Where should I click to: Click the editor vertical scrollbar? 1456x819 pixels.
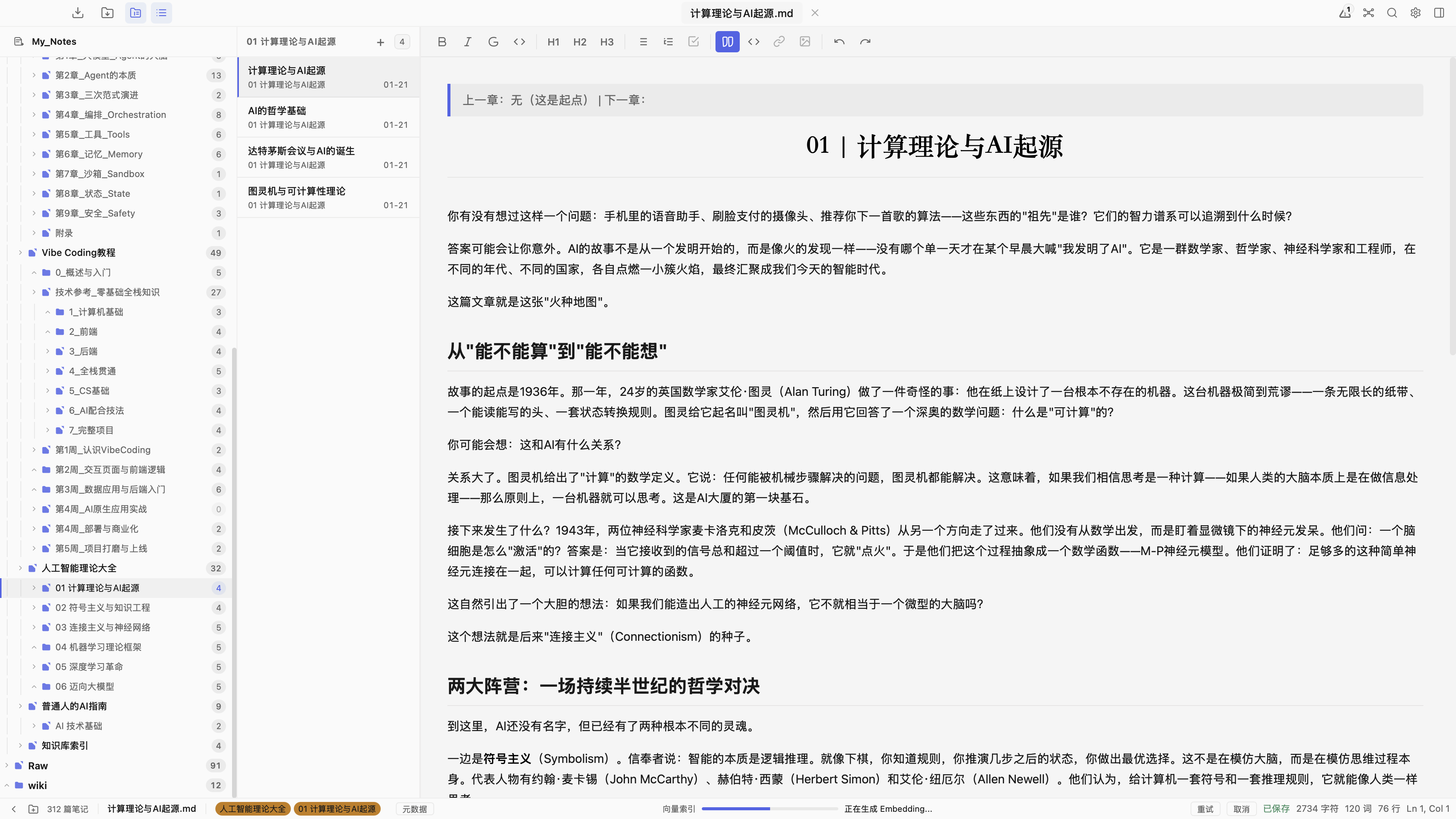click(1452, 206)
